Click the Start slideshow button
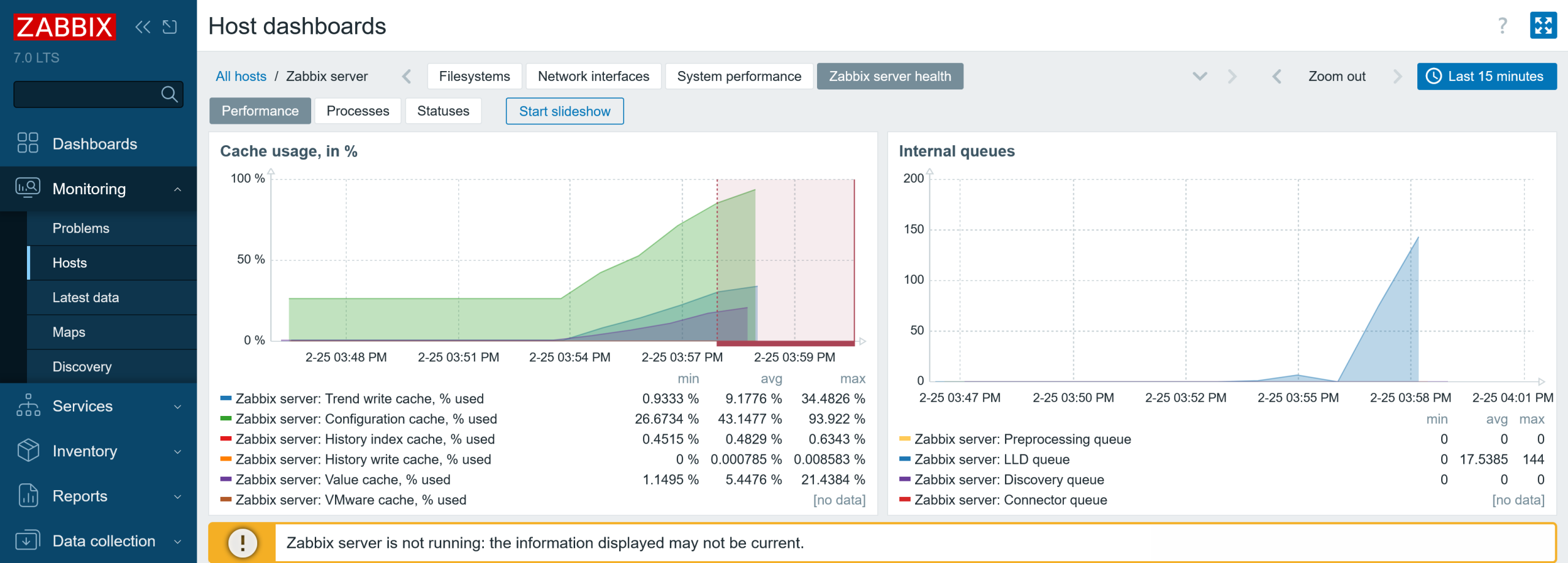 564,111
